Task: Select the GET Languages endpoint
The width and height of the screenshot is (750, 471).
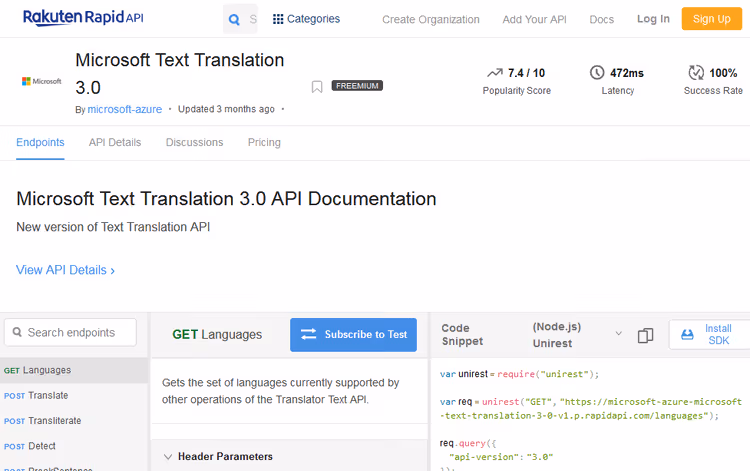Action: (x=74, y=370)
